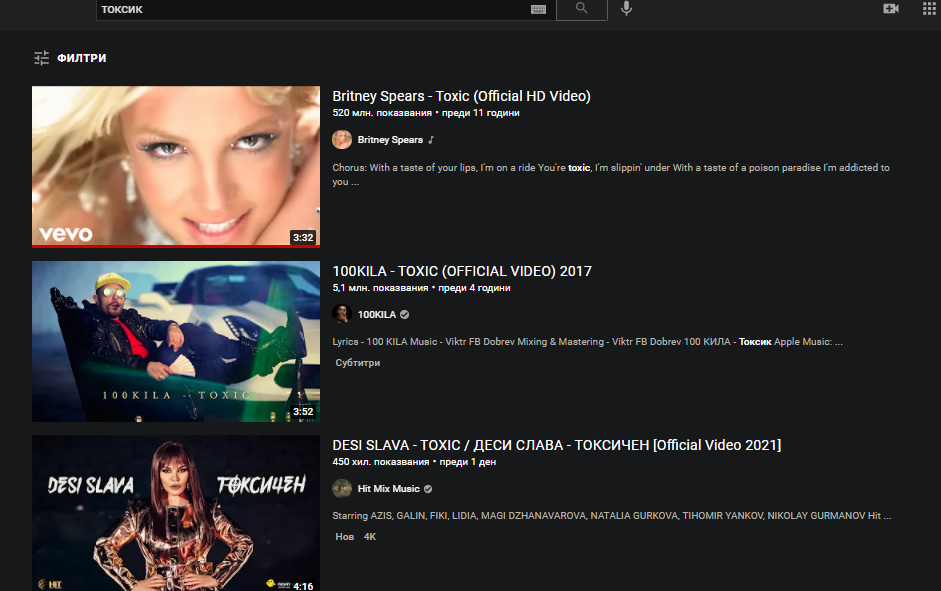The image size is (941, 591).
Task: Click the Субтитри badge under 100KILA video
Action: [358, 362]
